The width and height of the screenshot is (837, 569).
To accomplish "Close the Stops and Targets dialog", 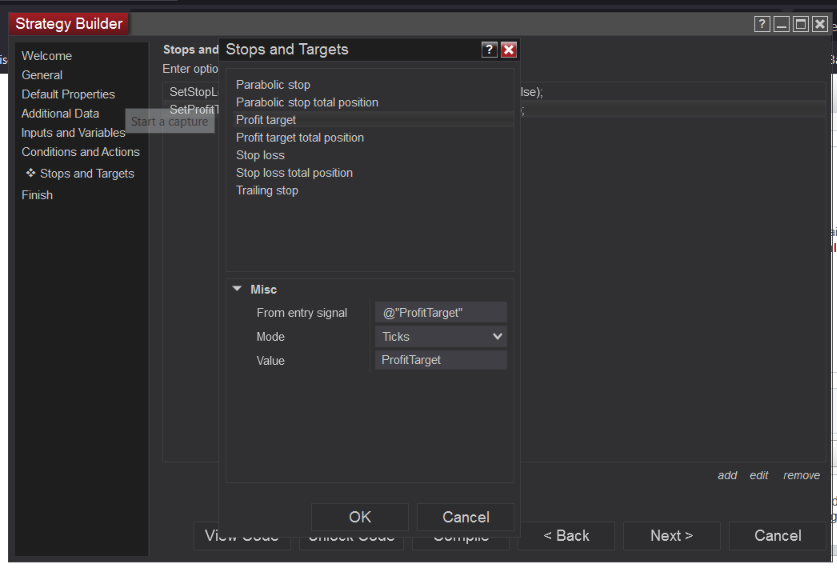I will (x=508, y=50).
